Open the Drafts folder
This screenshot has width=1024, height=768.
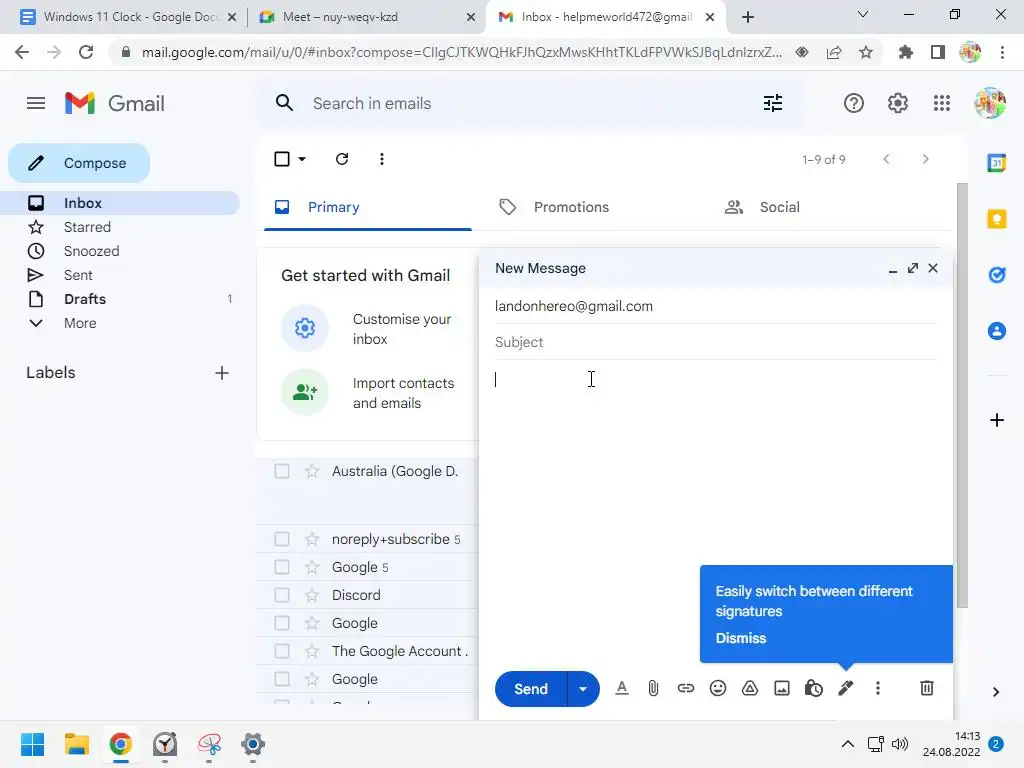[85, 299]
